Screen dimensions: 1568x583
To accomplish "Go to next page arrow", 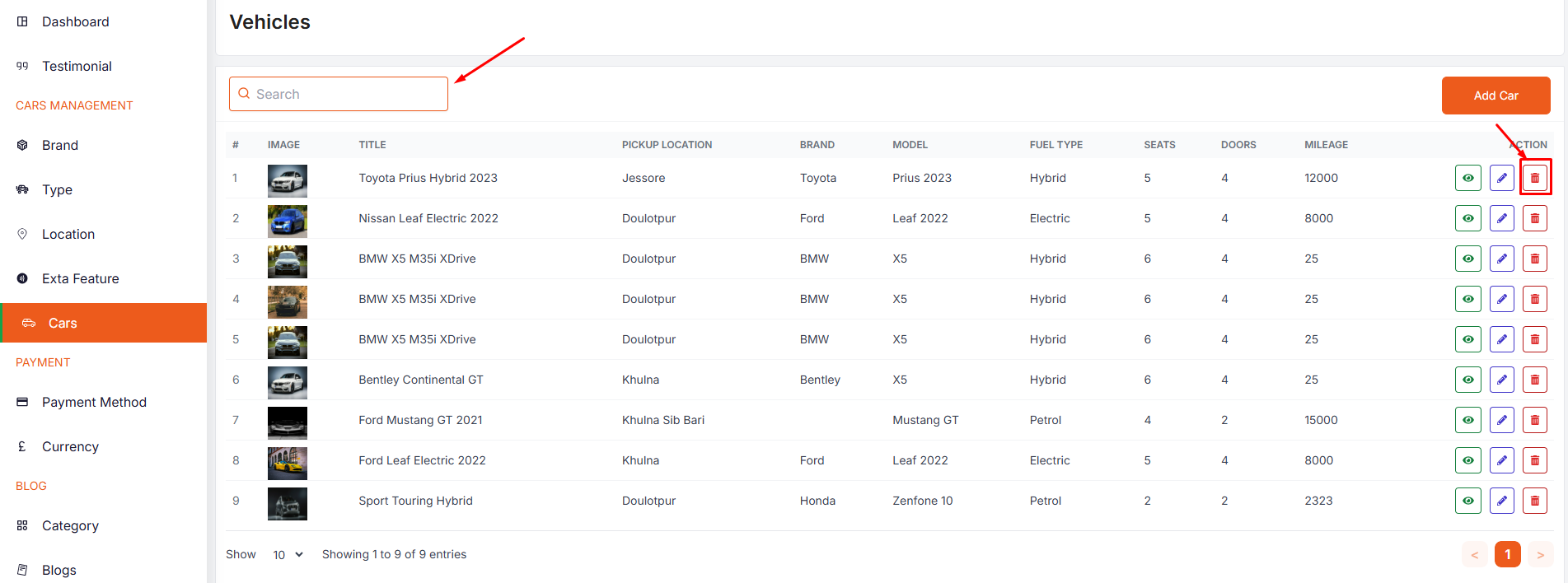I will [1540, 555].
